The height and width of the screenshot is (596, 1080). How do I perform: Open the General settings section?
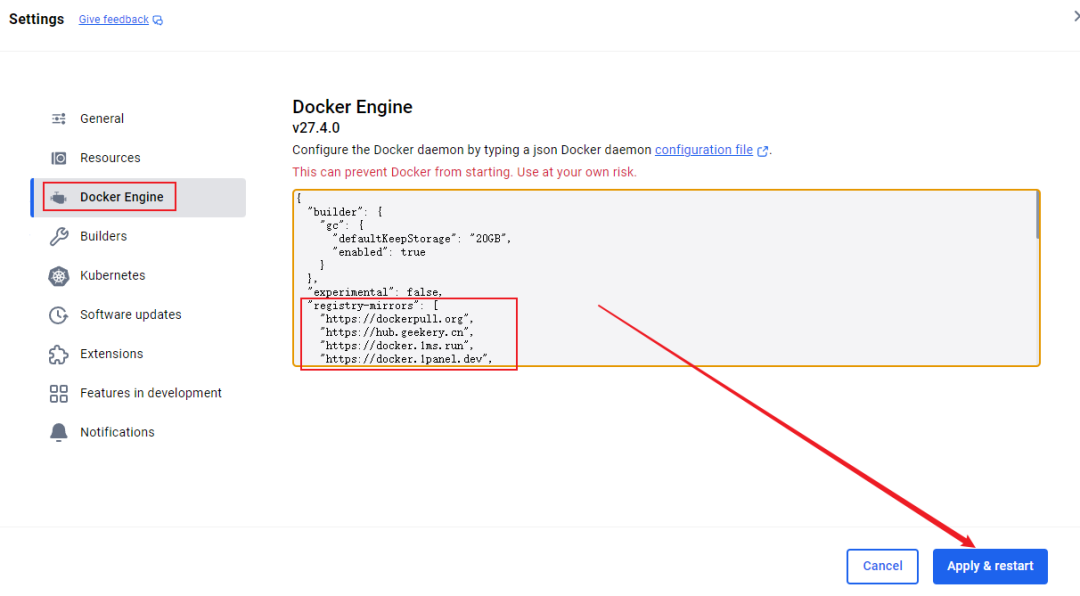[138, 119]
